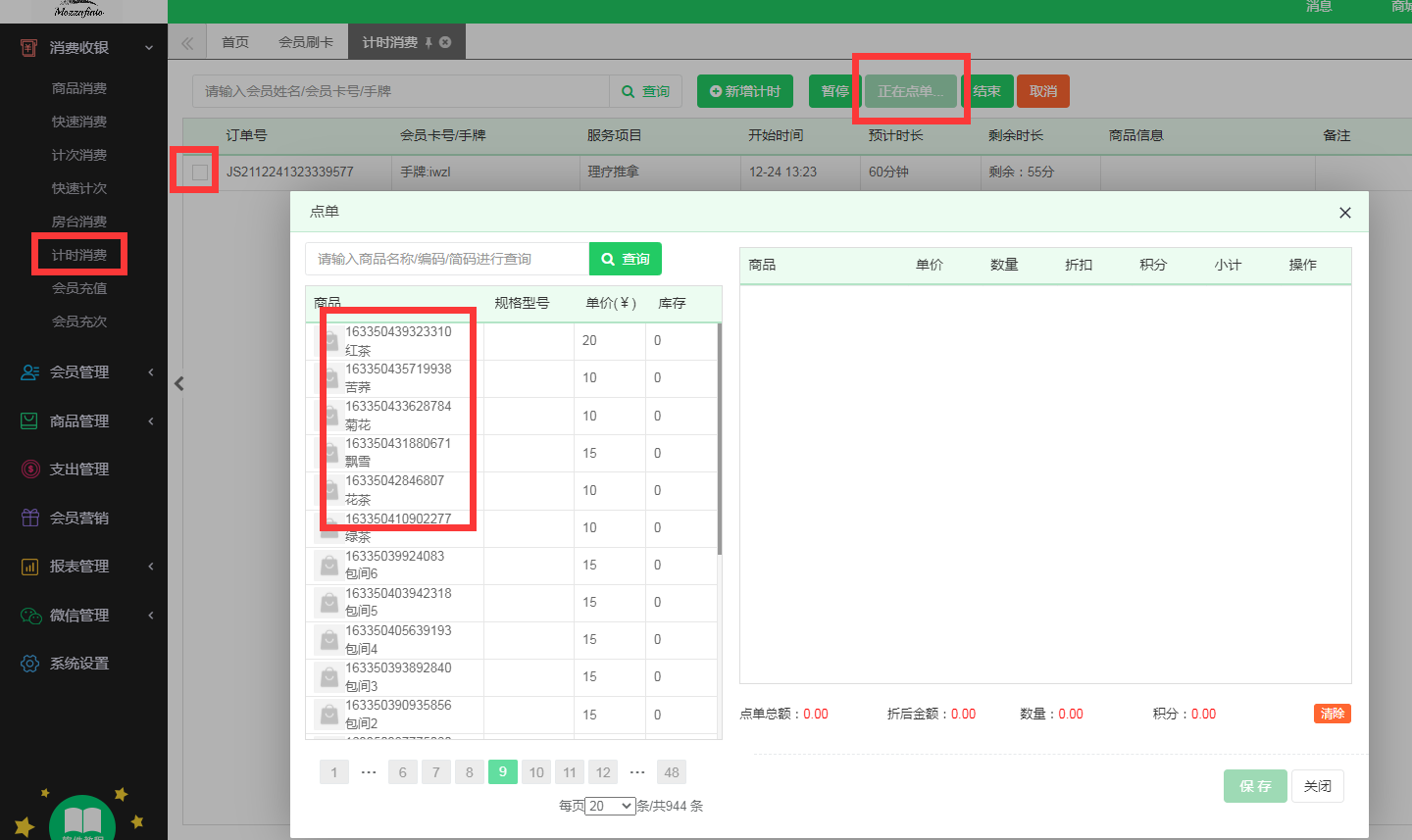Go to page 12 of products
The image size is (1412, 840).
[603, 772]
